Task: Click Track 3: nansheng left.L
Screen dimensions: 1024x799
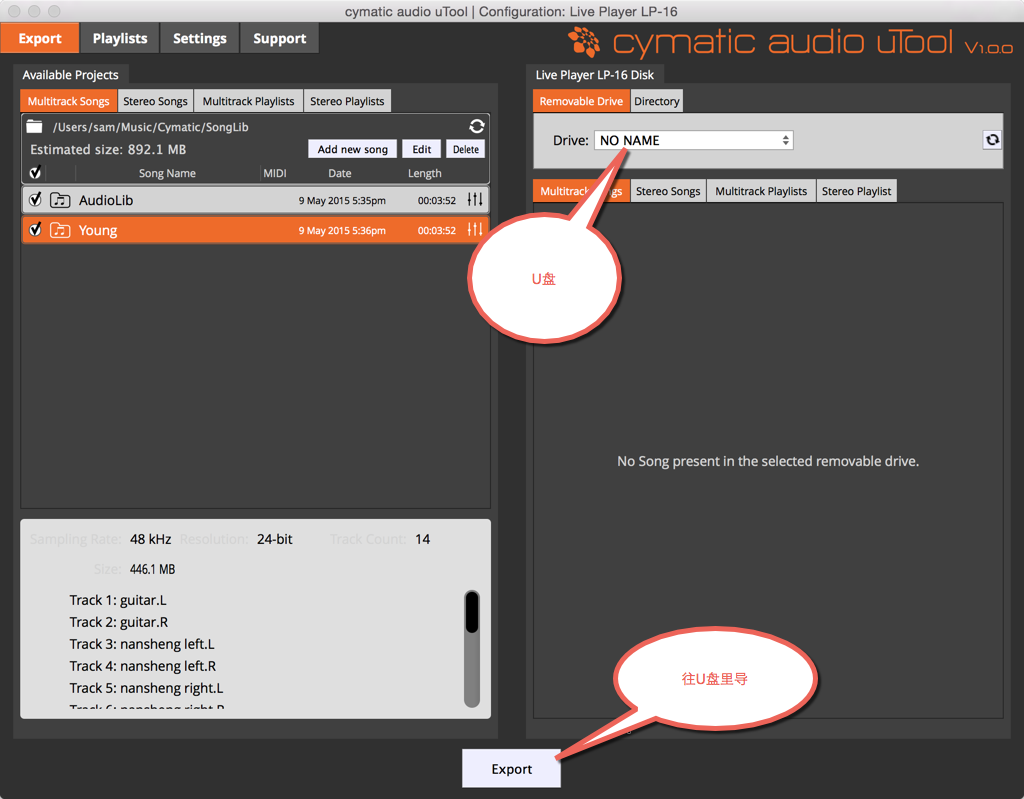Action: (142, 644)
